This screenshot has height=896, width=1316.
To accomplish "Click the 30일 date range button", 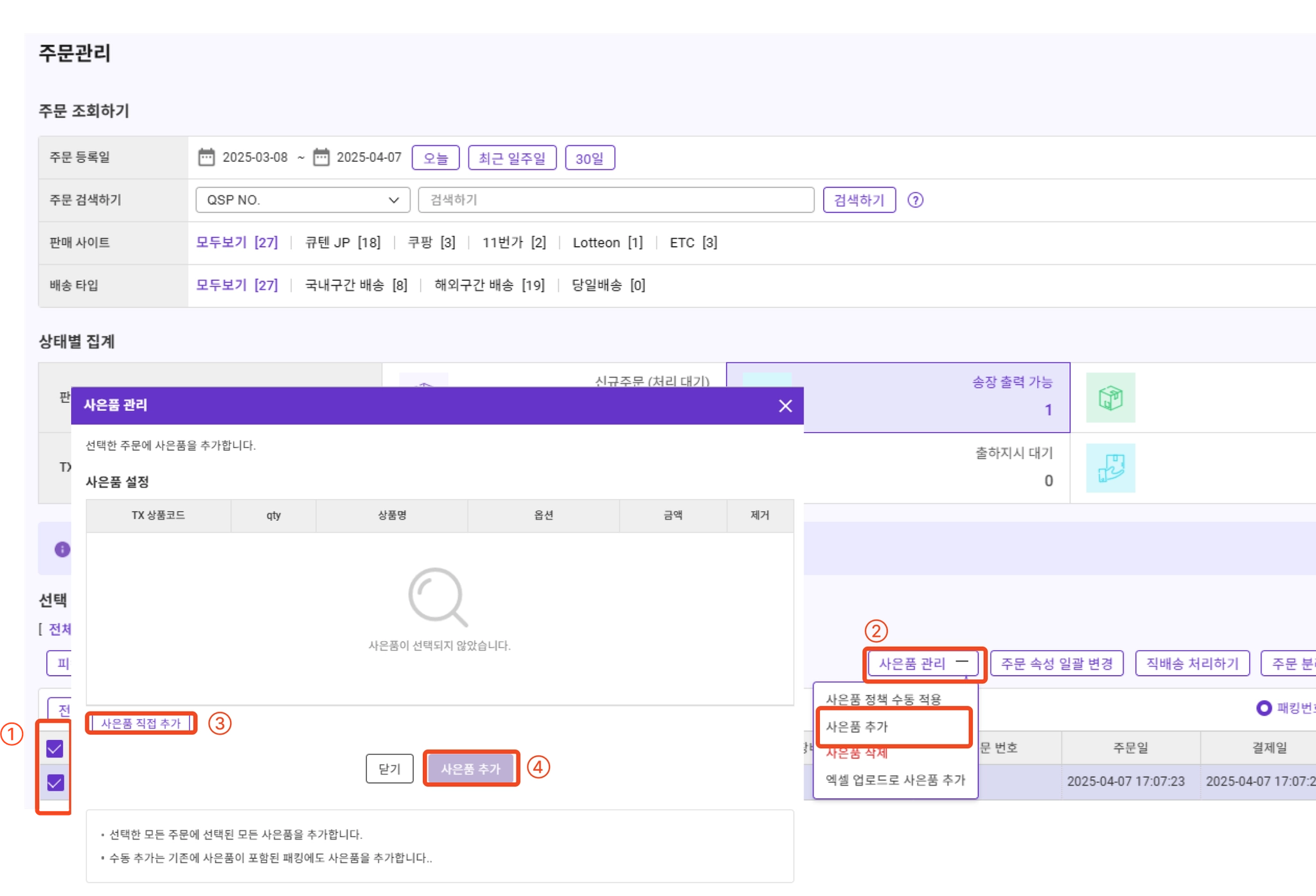I will coord(589,158).
